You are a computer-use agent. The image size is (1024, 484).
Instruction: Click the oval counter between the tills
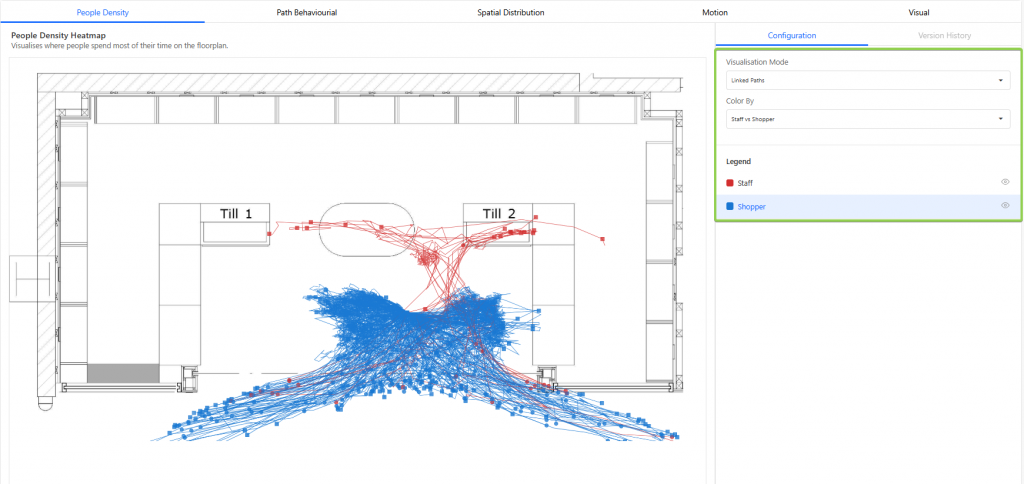(366, 227)
